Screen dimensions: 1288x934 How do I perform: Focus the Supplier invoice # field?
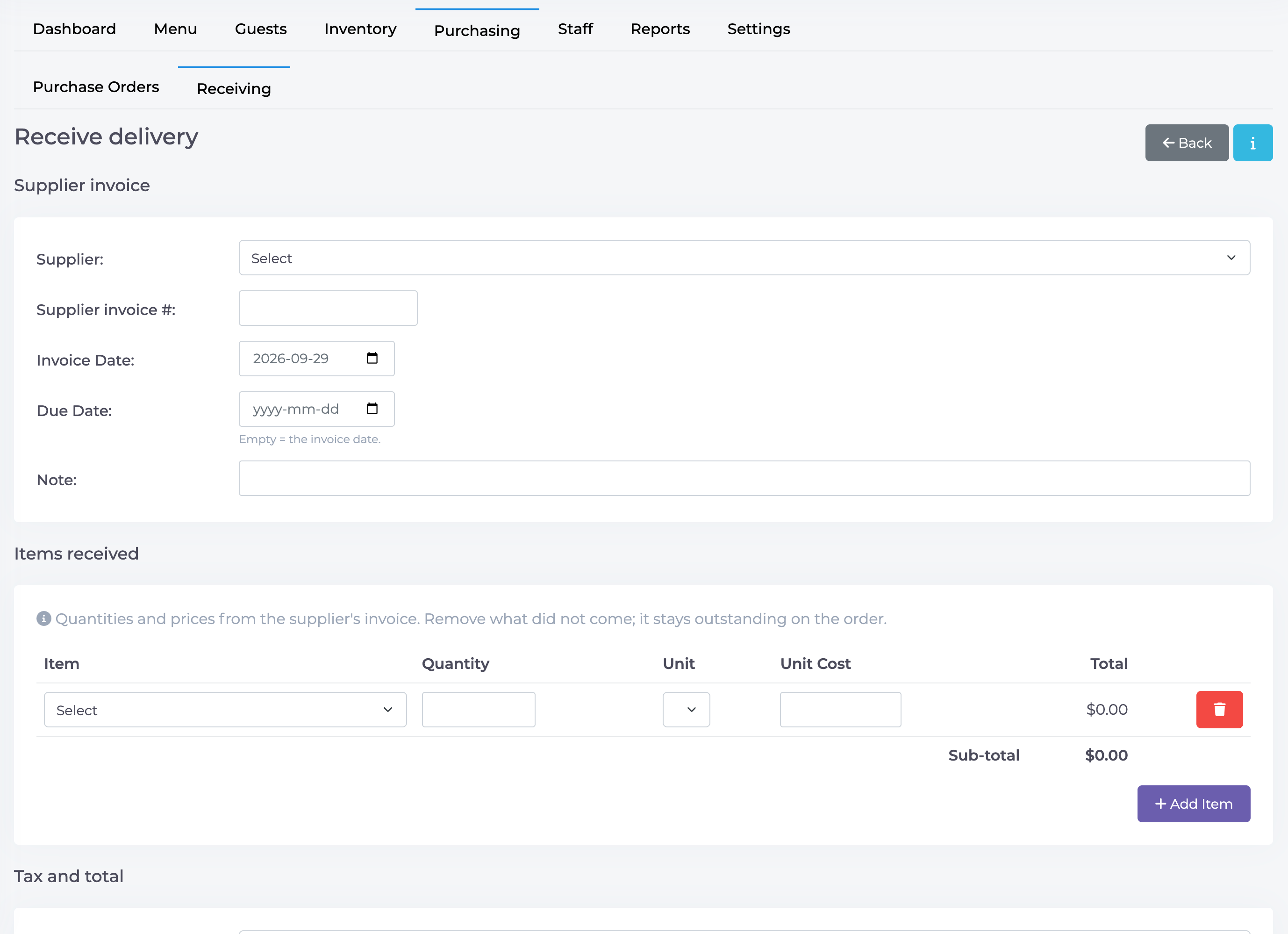[x=328, y=308]
